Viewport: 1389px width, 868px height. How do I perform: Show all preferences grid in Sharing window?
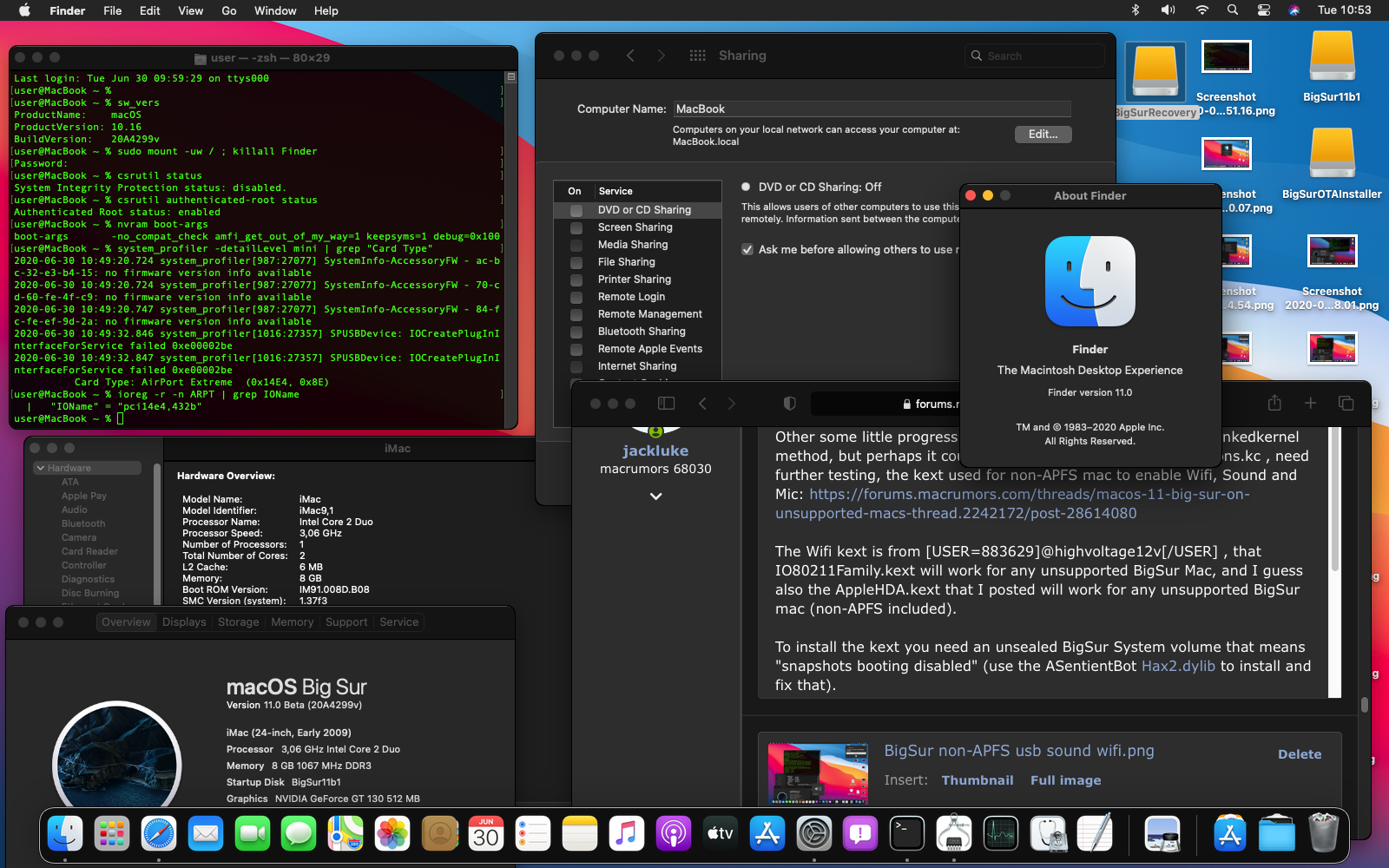point(697,56)
